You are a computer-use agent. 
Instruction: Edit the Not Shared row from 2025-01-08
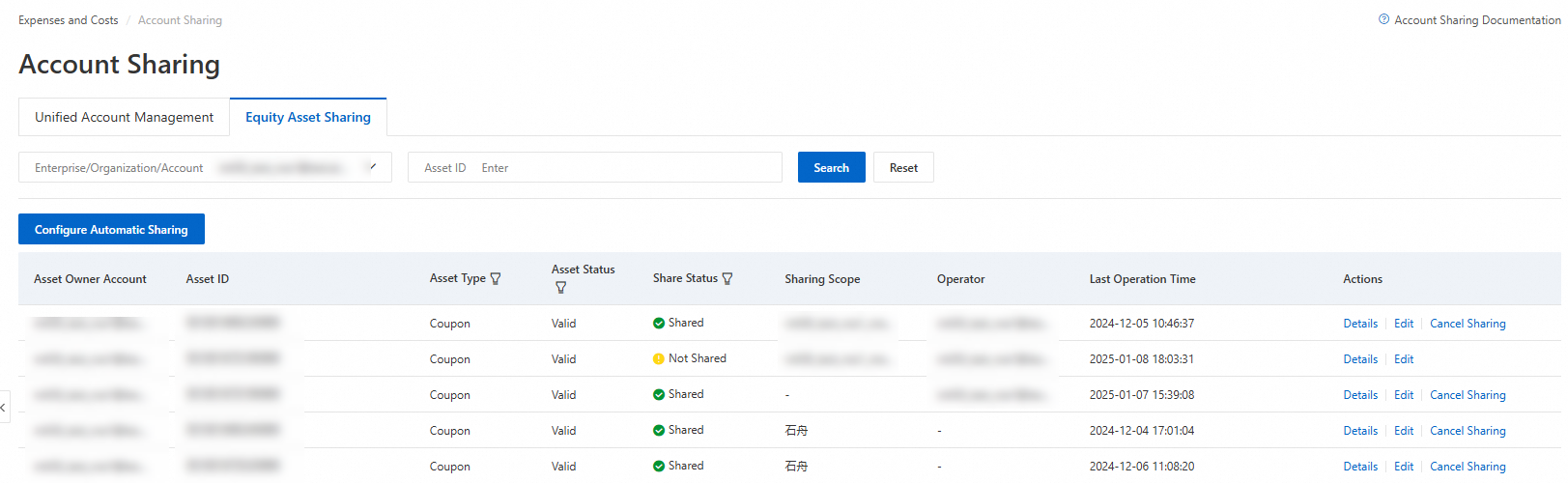(1404, 359)
